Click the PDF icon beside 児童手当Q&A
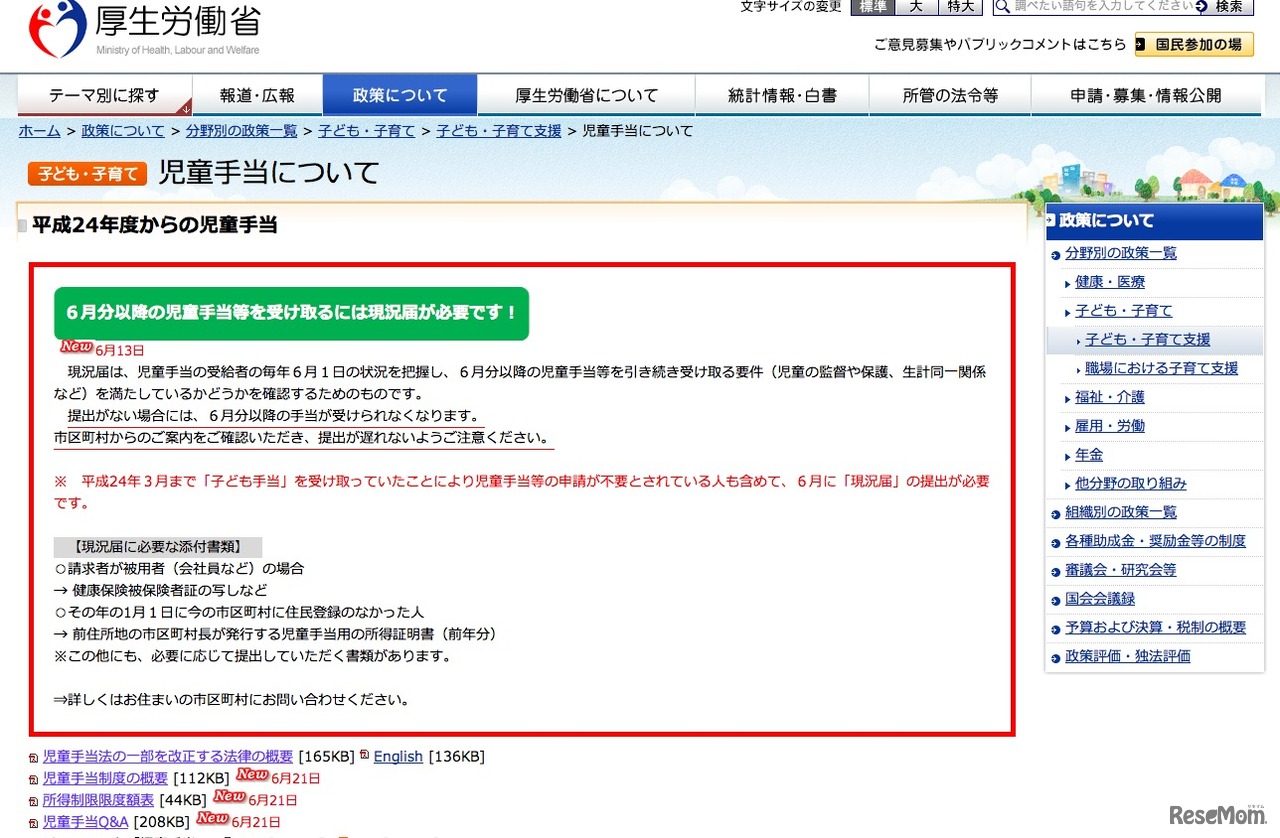 (34, 823)
